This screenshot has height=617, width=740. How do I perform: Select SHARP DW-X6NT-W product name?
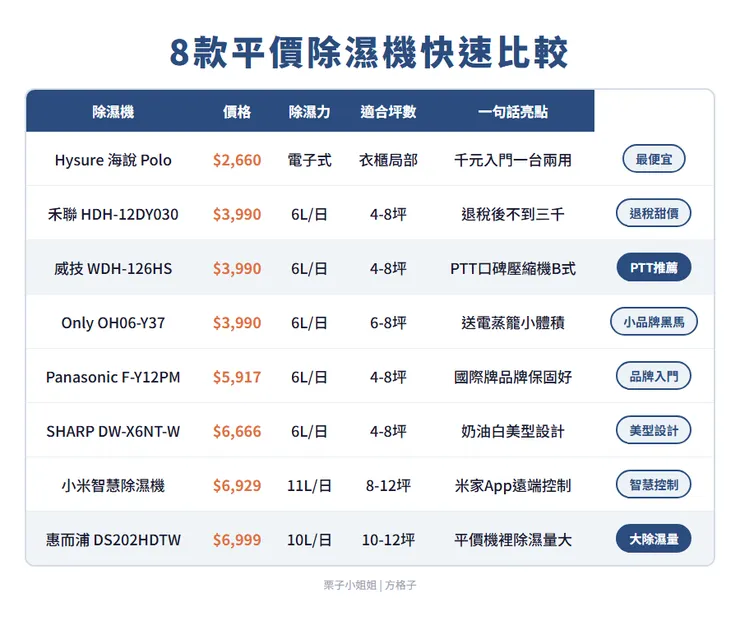[113, 431]
